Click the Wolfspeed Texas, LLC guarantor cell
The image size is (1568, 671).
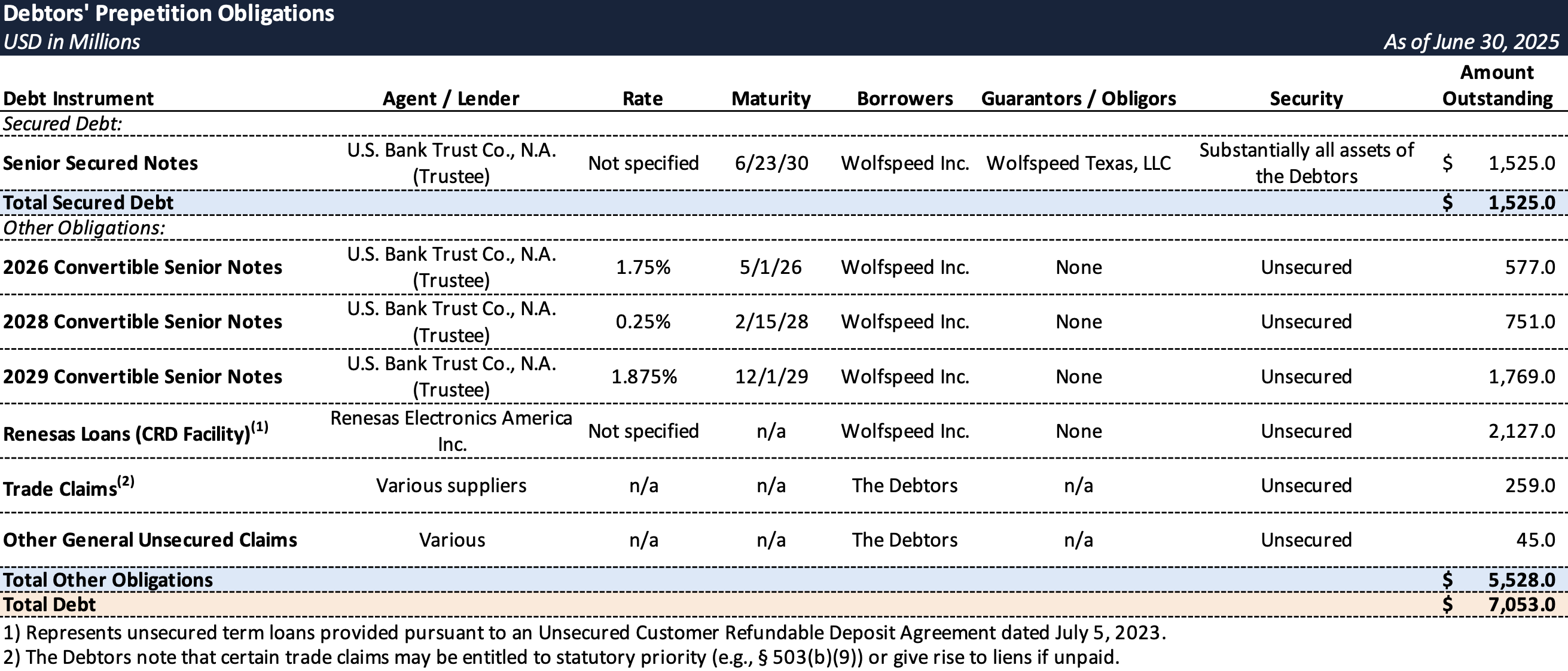[1079, 163]
